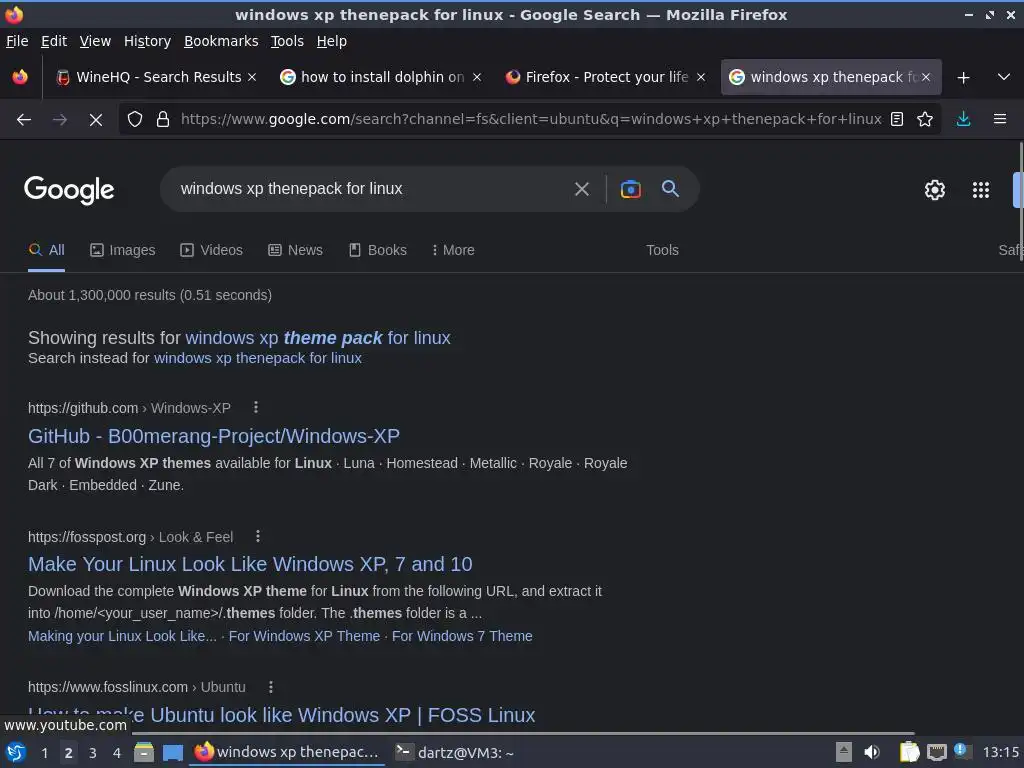Click the URL address bar

[530, 120]
